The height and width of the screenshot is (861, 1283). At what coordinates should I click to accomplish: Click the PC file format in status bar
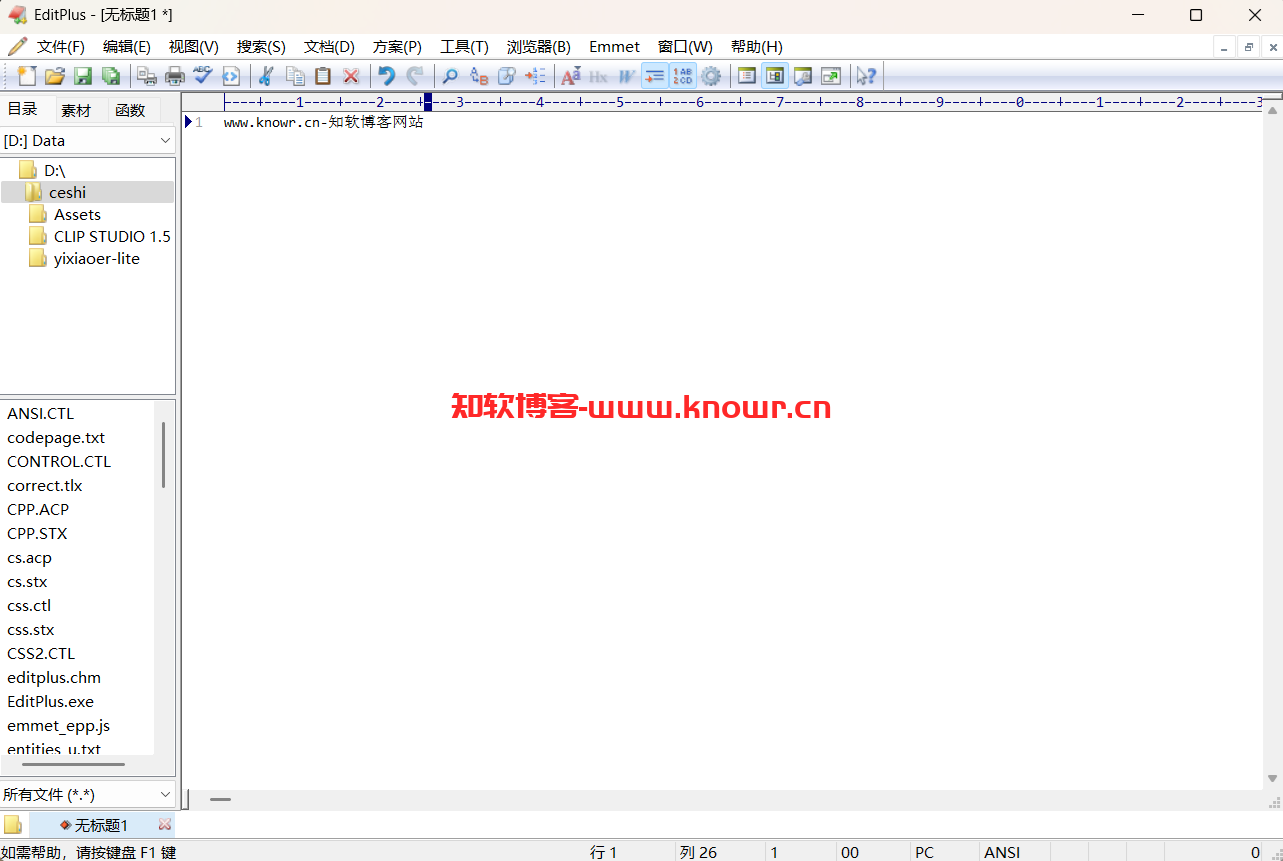click(924, 852)
